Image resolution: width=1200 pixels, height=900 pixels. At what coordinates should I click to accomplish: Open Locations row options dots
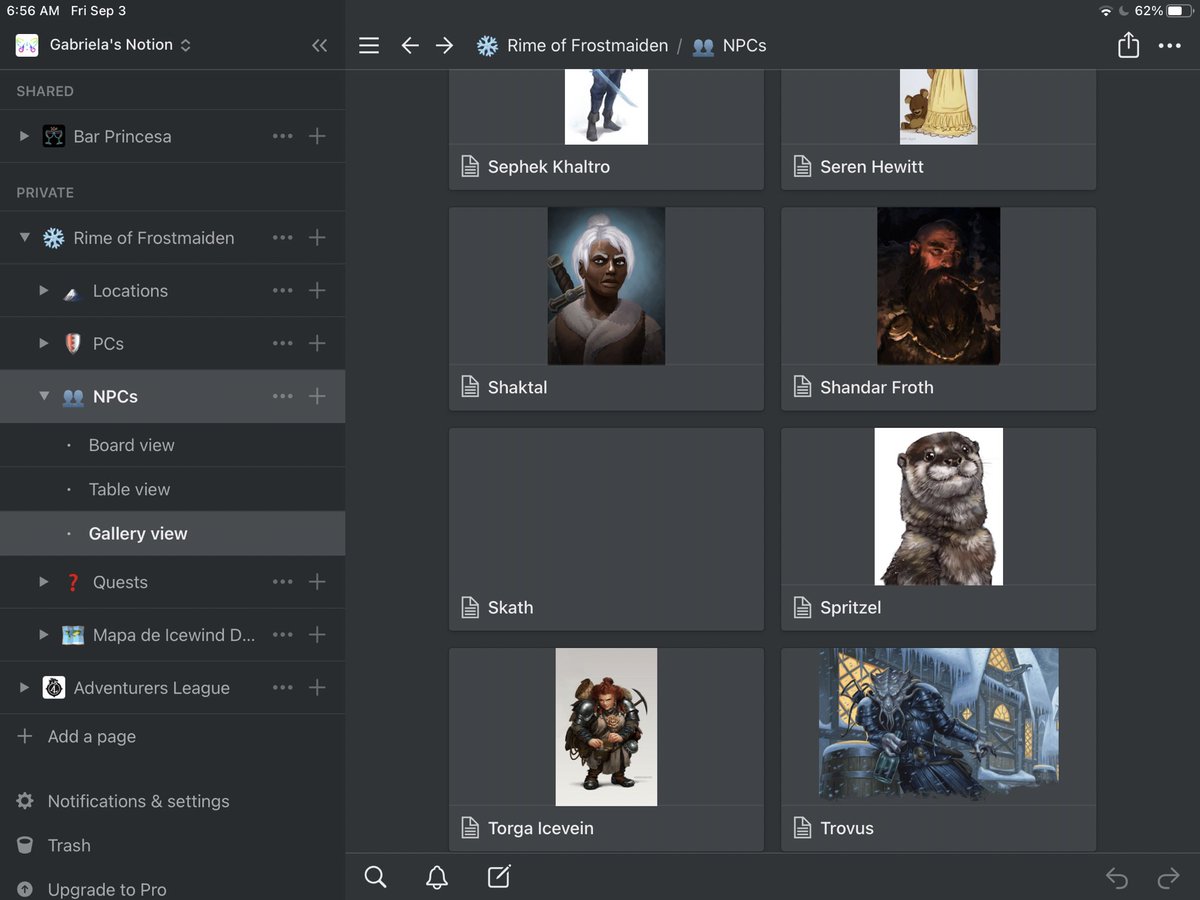click(x=283, y=291)
